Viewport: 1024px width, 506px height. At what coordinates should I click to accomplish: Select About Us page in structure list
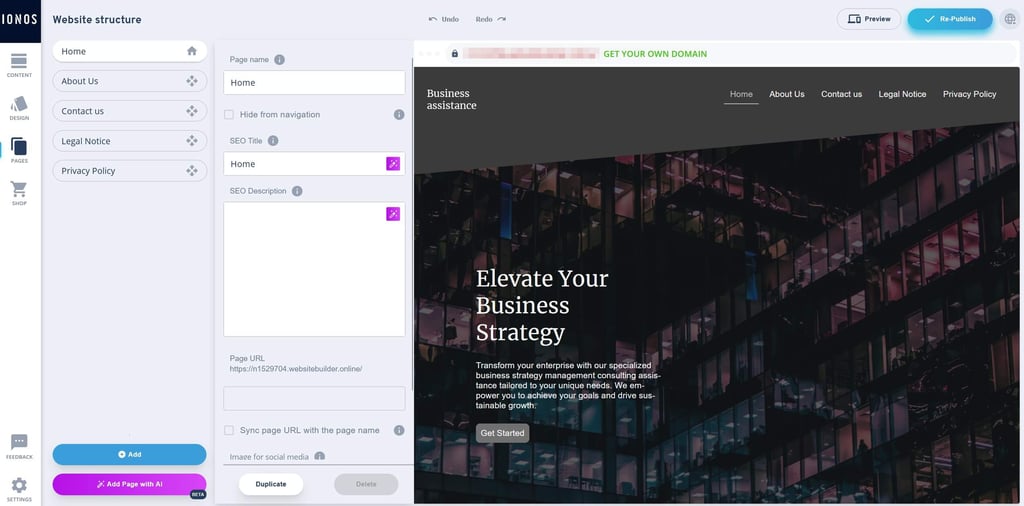129,81
